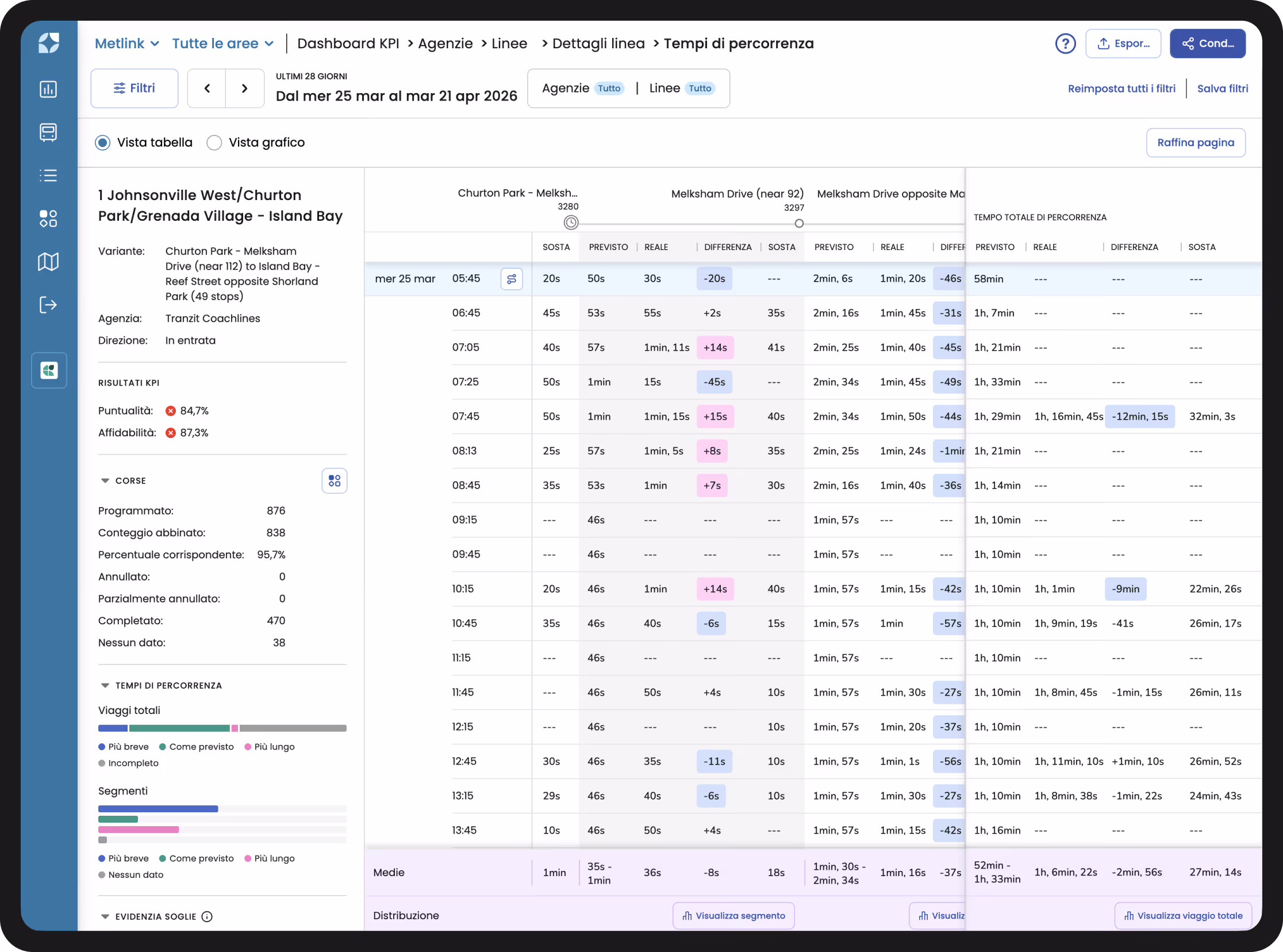Image resolution: width=1283 pixels, height=952 pixels.
Task: Open the Agenzie Tutto filter
Action: pyautogui.click(x=583, y=88)
